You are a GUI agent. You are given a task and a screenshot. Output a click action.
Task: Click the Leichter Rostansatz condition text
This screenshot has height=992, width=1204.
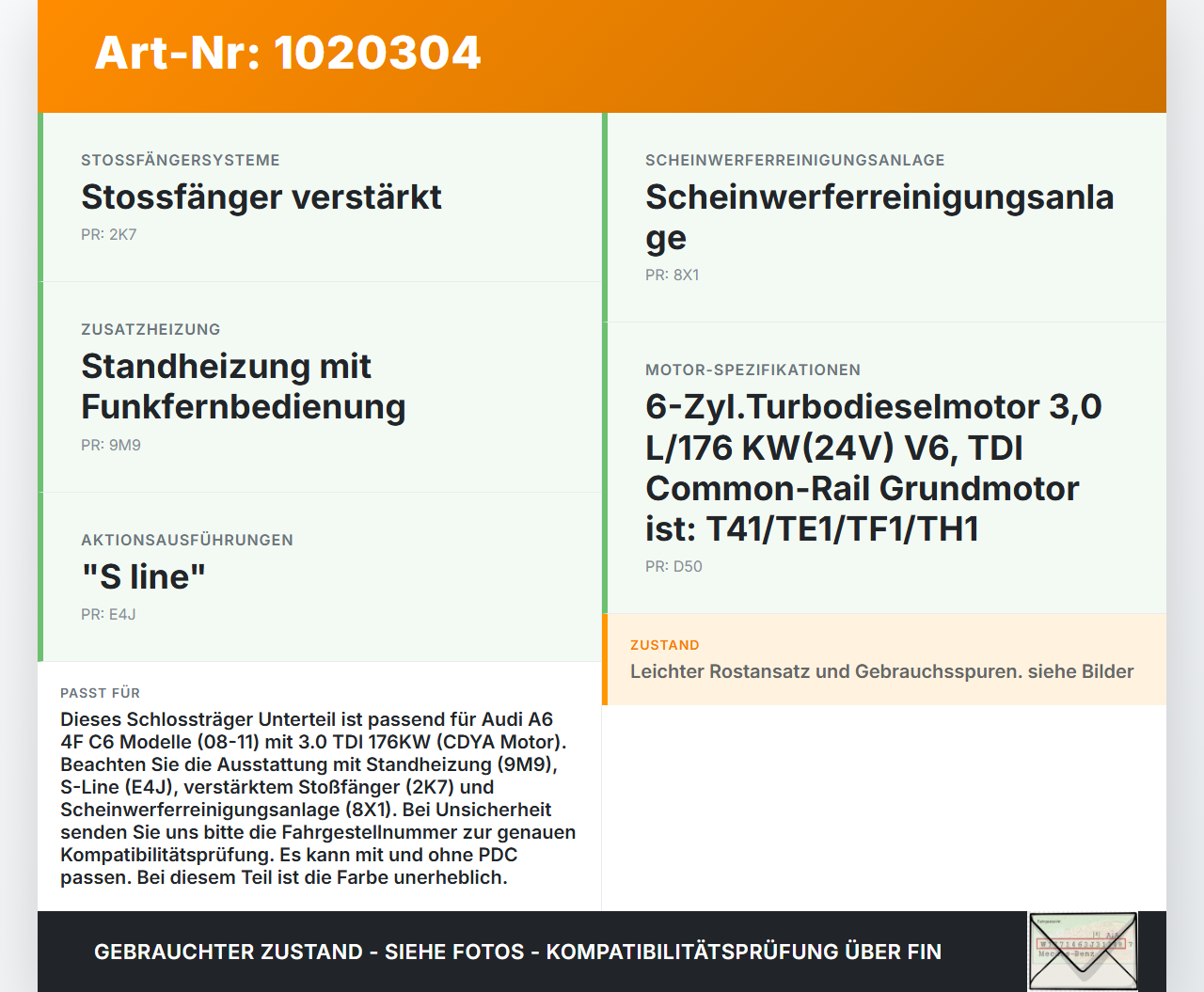point(882,672)
